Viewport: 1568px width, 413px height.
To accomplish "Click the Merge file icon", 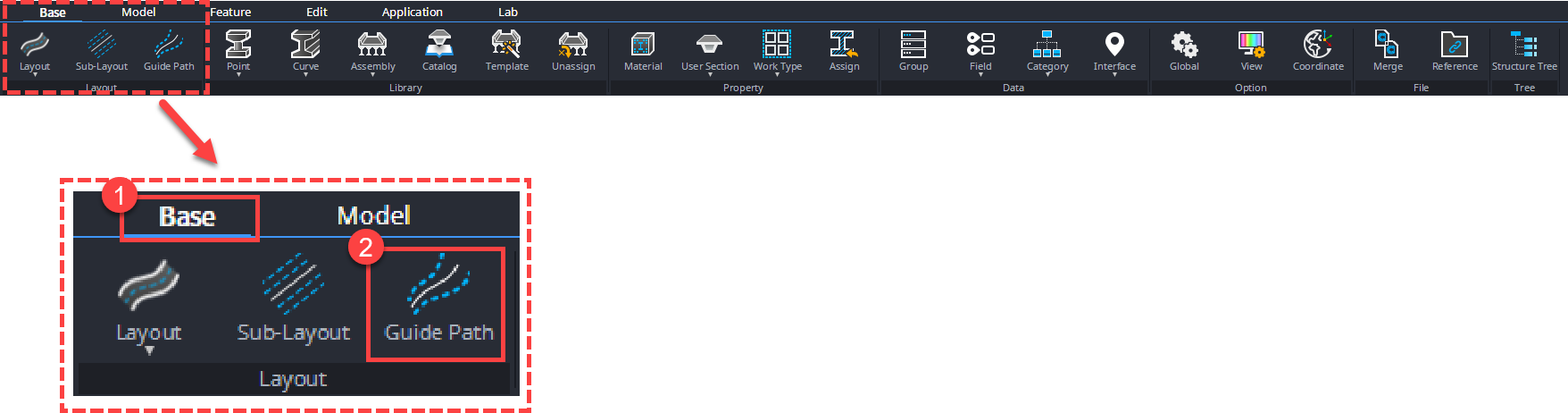I will point(1388,50).
